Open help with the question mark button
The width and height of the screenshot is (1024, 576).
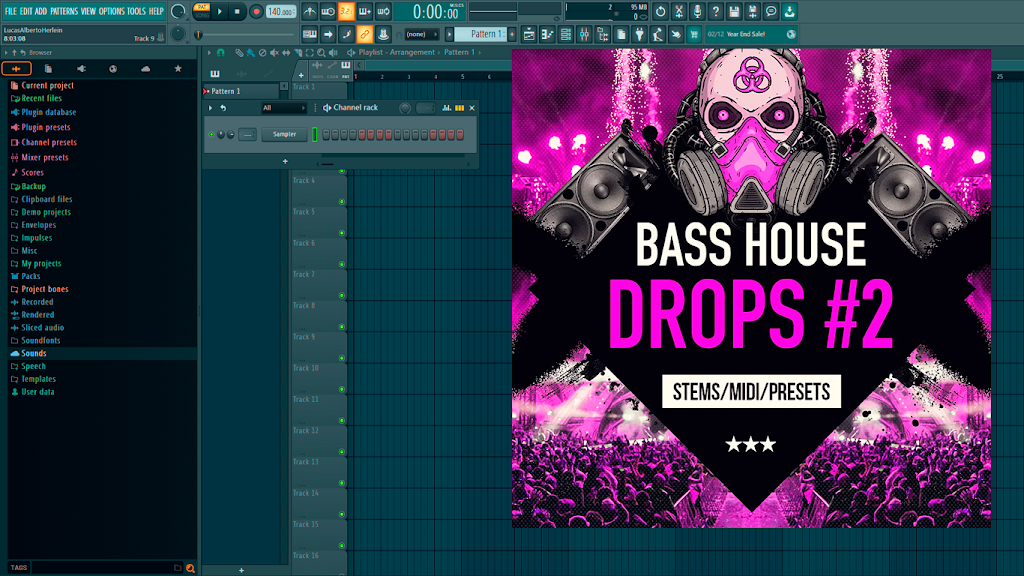[x=715, y=11]
